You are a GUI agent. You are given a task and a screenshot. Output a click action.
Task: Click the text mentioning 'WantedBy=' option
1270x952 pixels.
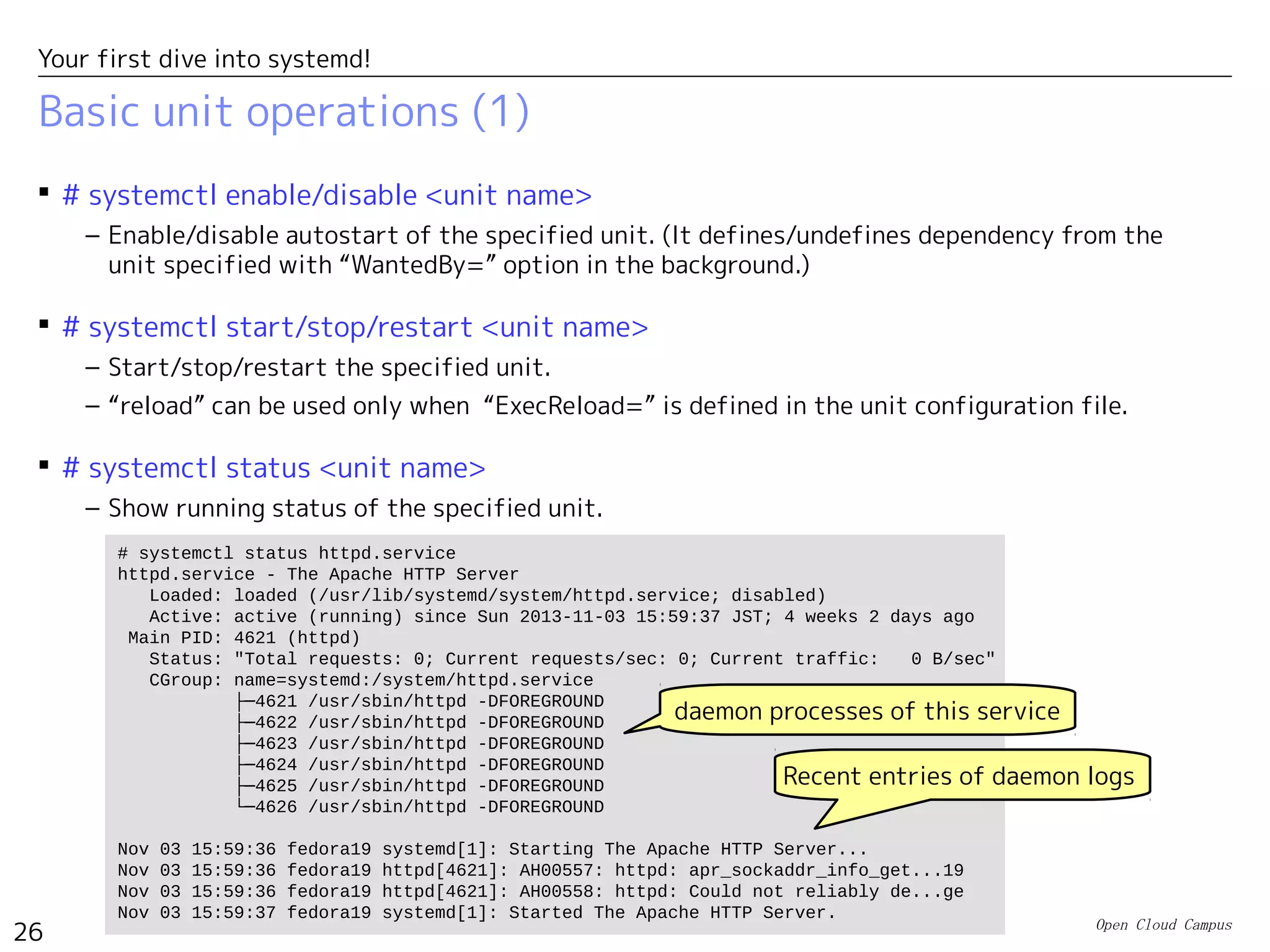point(459,265)
